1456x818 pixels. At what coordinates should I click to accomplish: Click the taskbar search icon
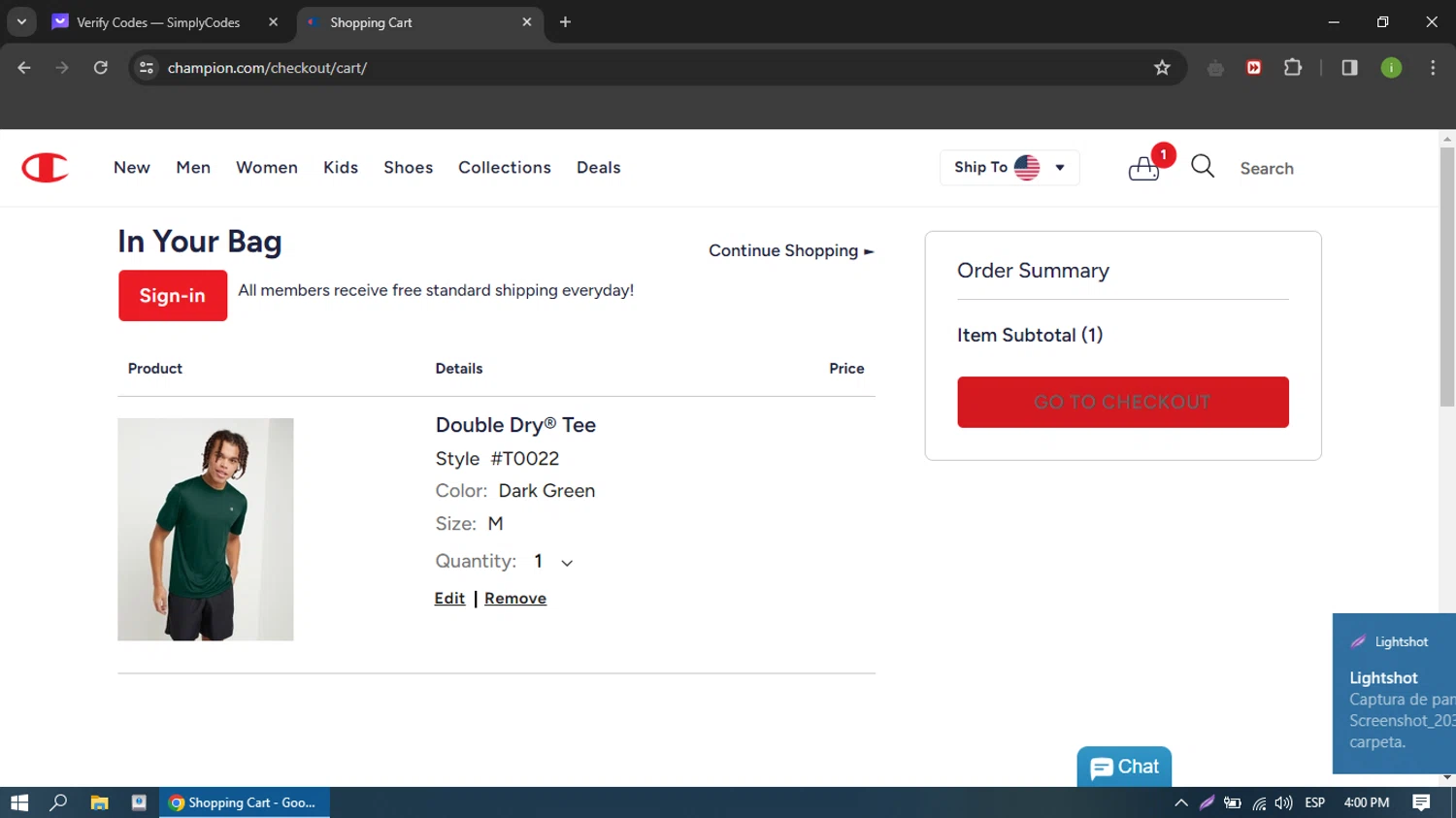[58, 802]
